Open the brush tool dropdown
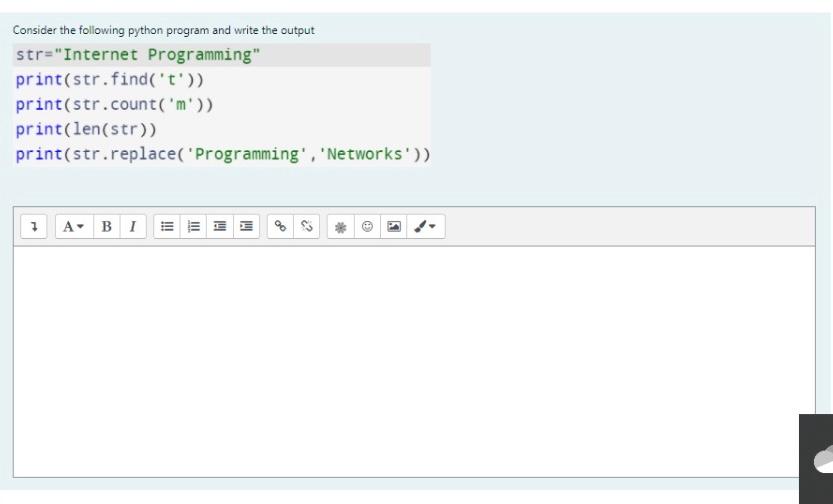 [x=426, y=227]
